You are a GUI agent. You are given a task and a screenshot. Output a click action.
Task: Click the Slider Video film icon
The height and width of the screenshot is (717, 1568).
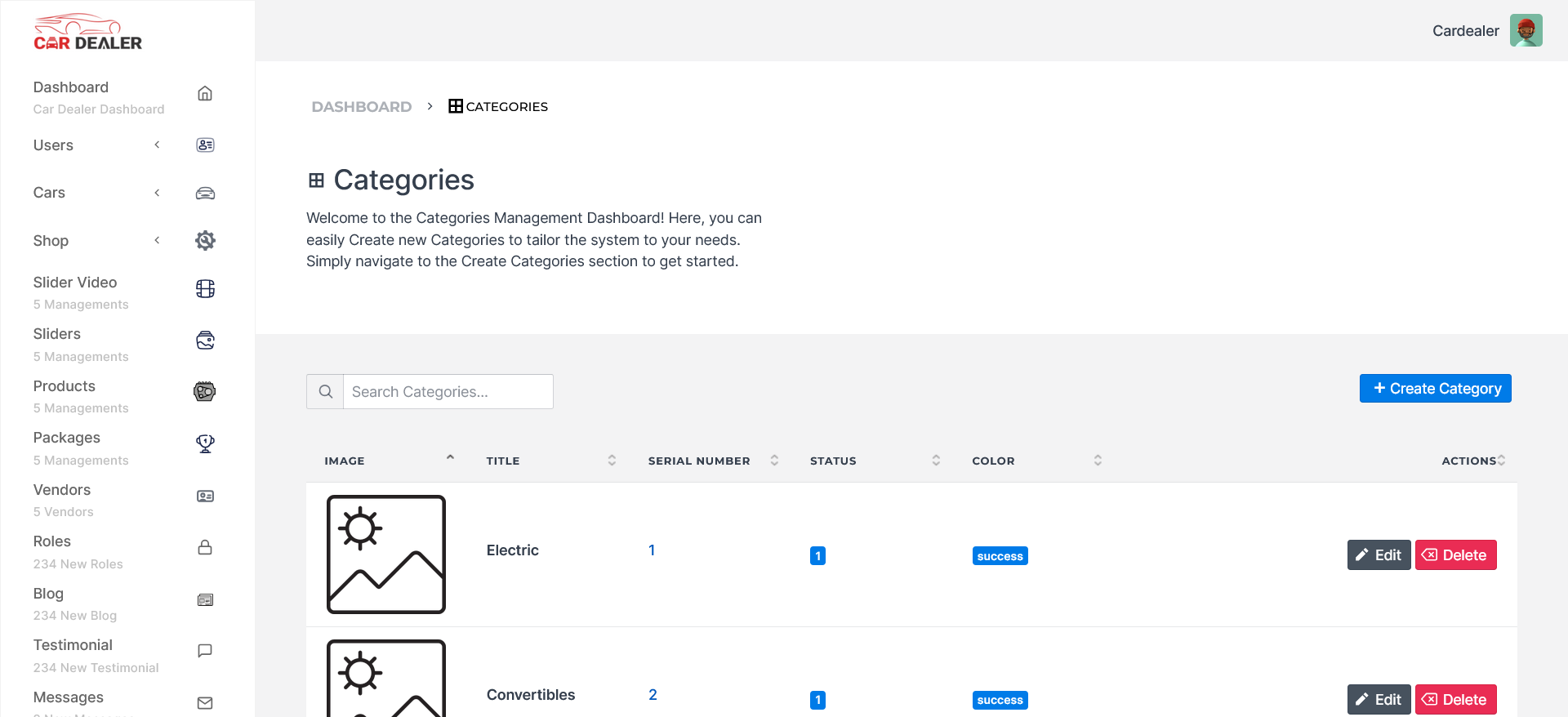[205, 289]
